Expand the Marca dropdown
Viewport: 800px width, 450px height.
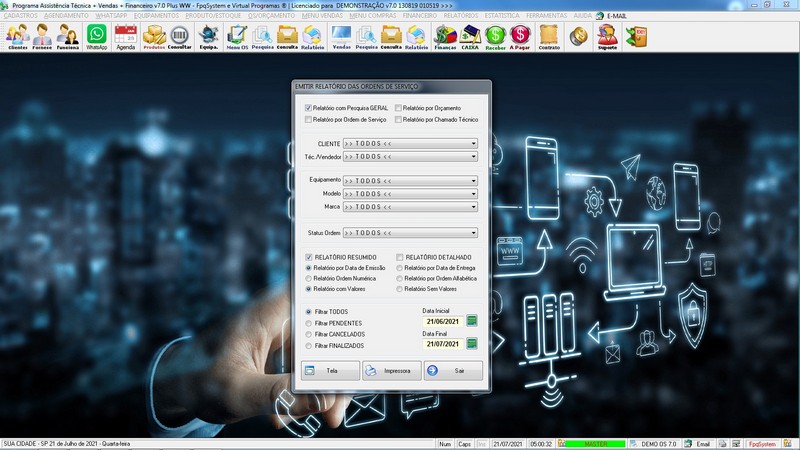coord(473,207)
